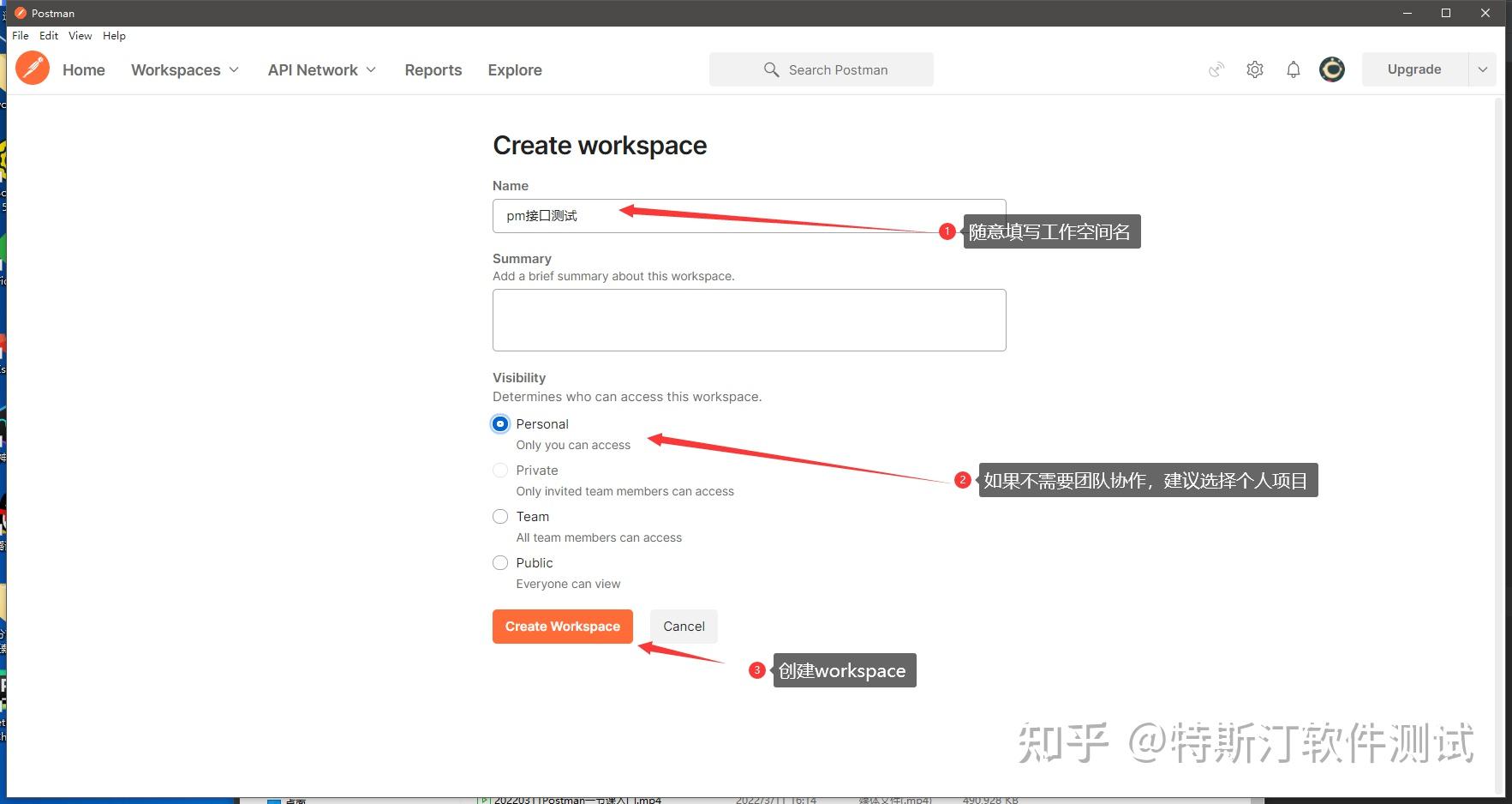Open the Upgrade options dropdown arrow
The width and height of the screenshot is (1512, 804).
[1483, 69]
